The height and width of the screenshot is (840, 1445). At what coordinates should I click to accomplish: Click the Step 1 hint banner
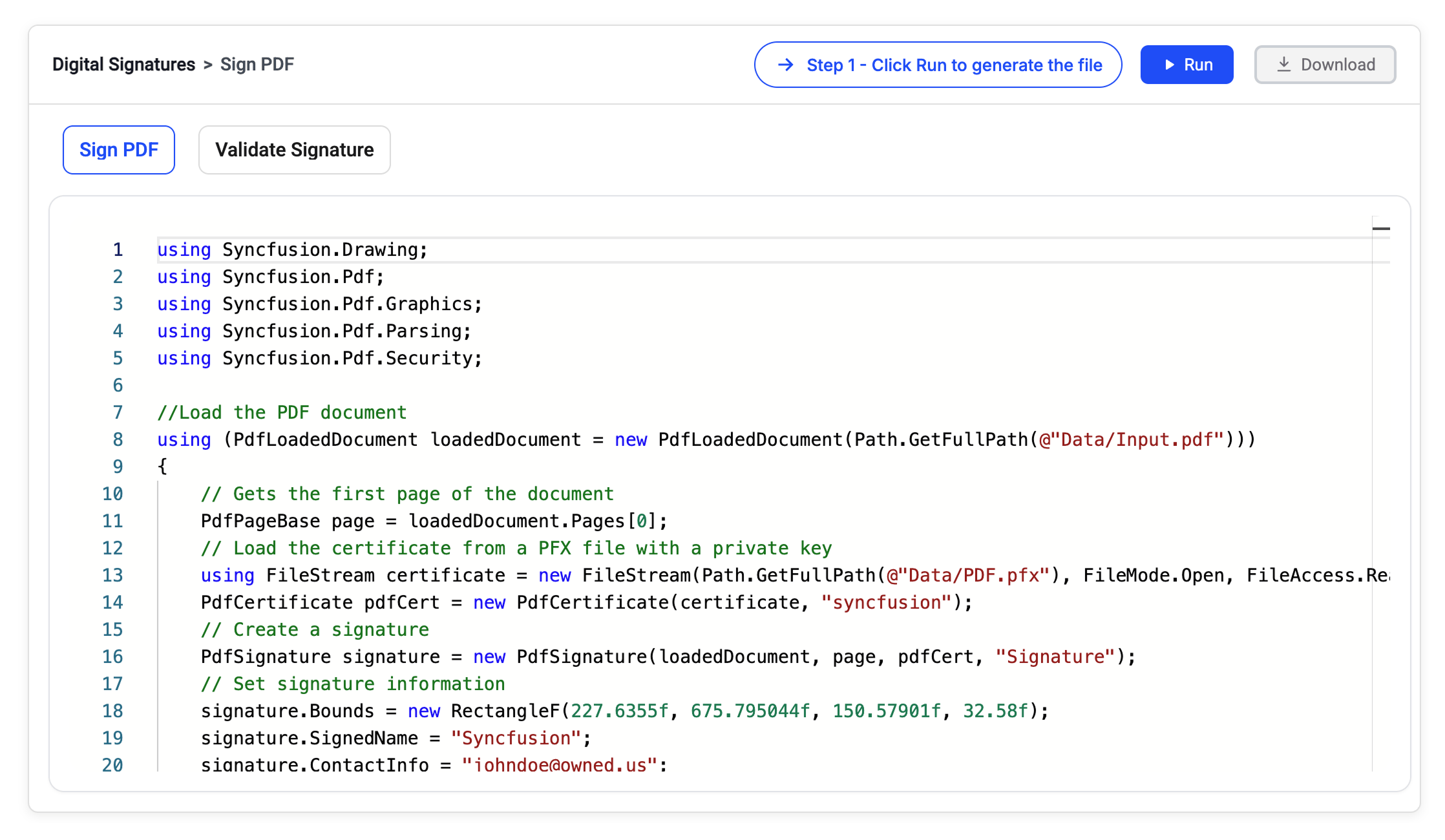click(x=938, y=65)
